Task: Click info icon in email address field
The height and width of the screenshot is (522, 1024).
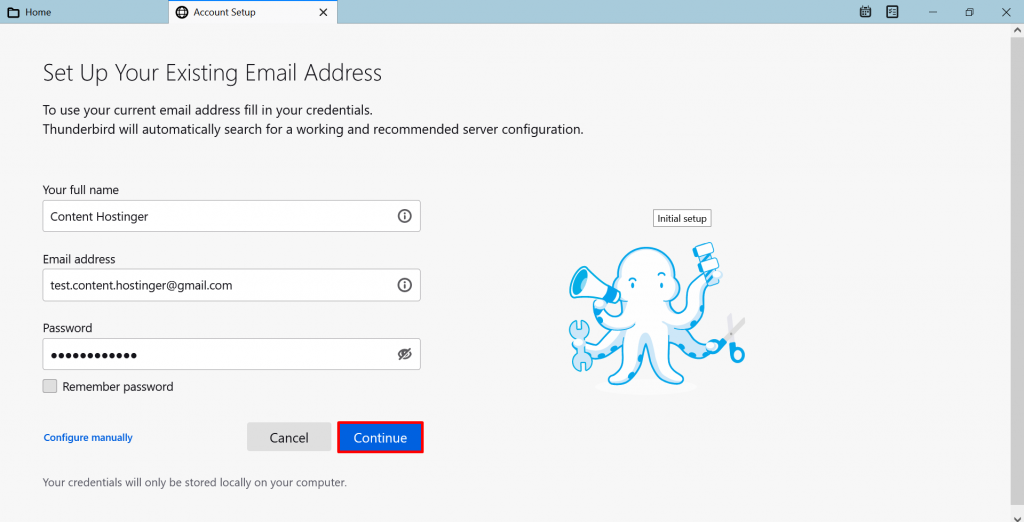Action: click(x=404, y=285)
